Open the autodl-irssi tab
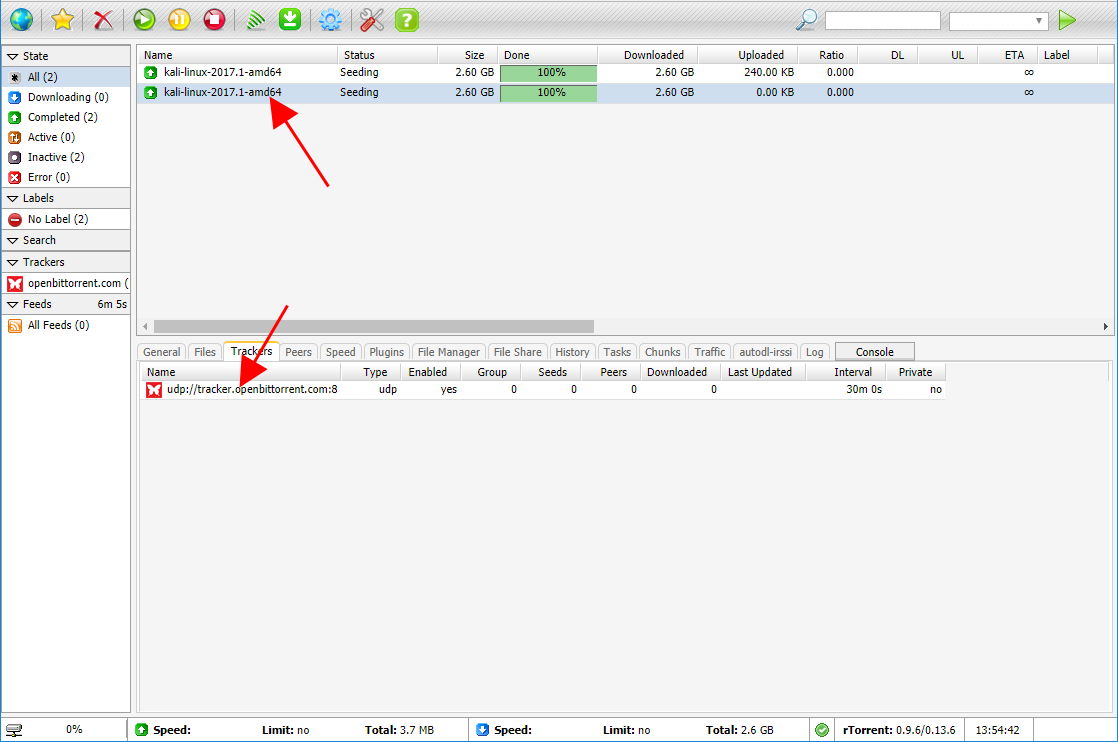This screenshot has height=742, width=1118. [x=765, y=351]
